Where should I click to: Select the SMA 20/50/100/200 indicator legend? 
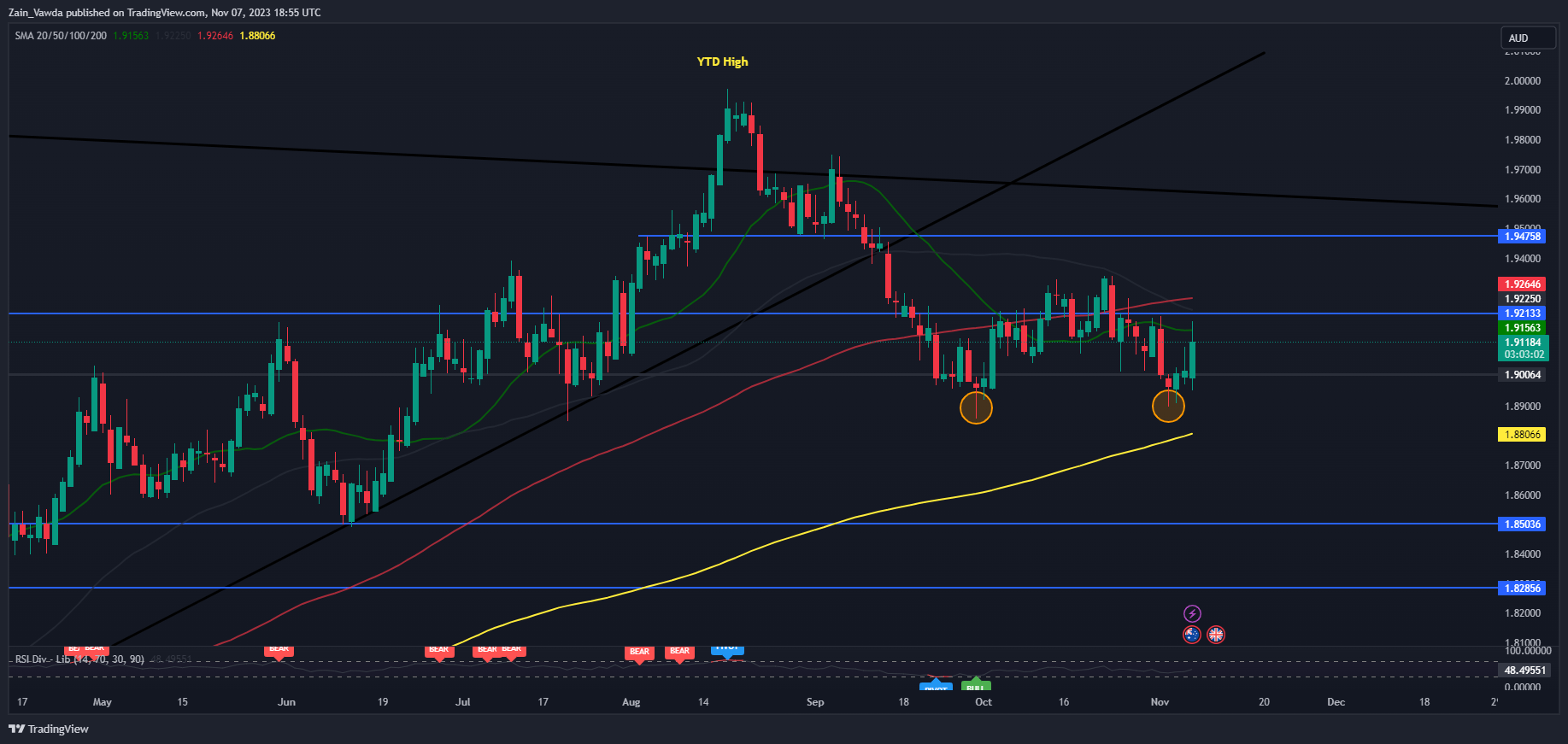coord(61,36)
